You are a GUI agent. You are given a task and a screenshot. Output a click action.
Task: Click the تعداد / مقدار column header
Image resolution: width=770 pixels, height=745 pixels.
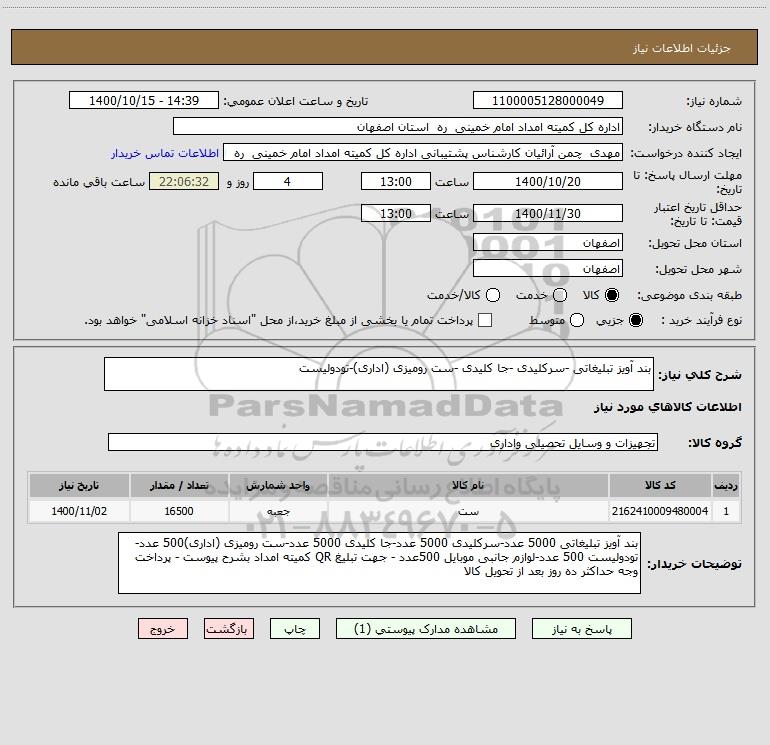(x=179, y=485)
